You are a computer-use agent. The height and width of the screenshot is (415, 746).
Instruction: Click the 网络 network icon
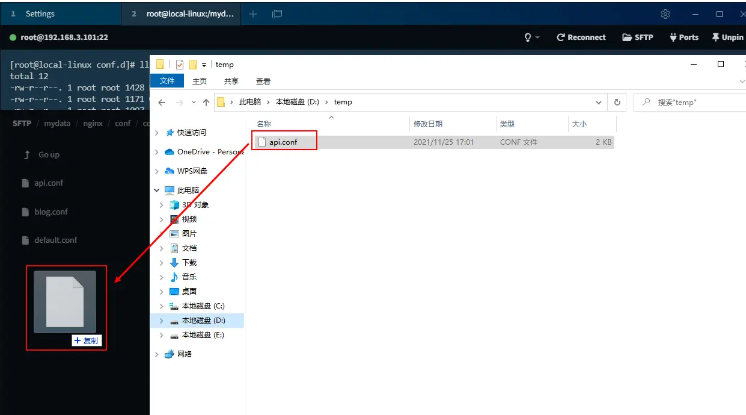coord(169,354)
